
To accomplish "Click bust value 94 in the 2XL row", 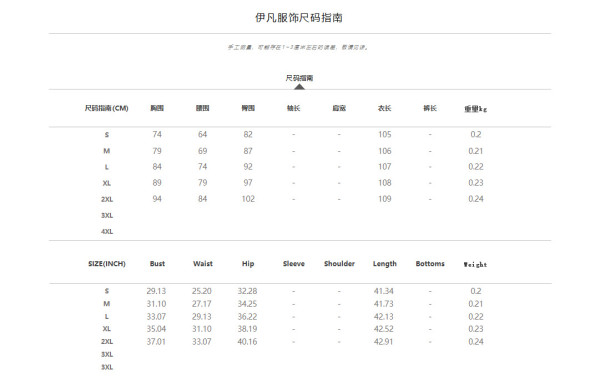I will pos(157,199).
